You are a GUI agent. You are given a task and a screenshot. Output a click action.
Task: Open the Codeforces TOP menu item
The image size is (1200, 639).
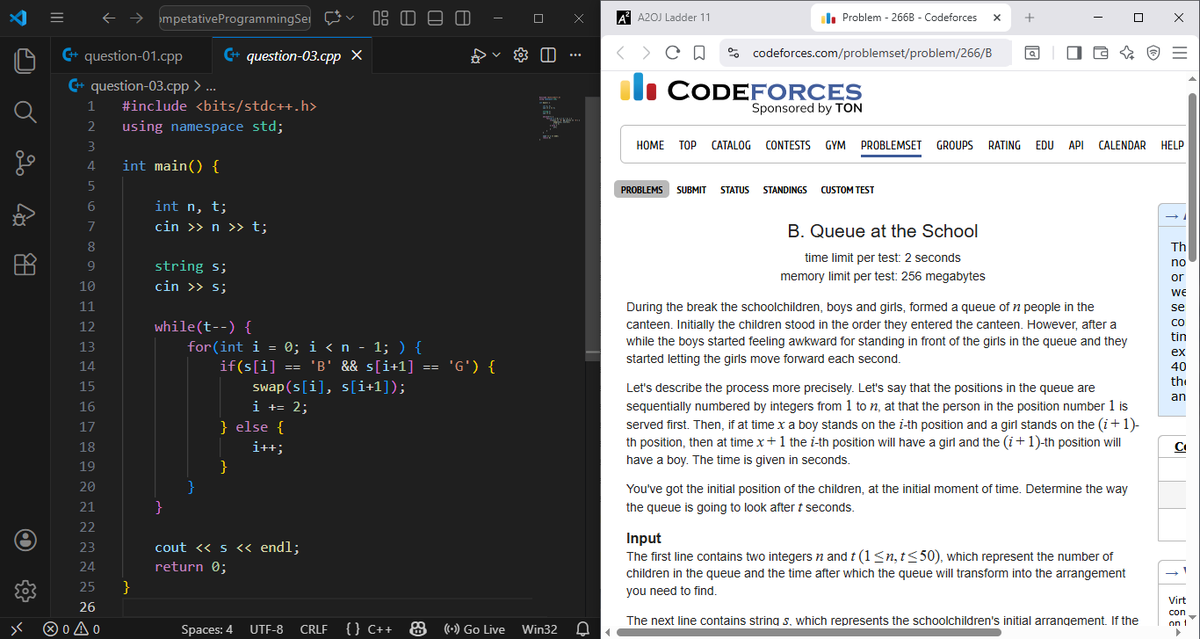tap(688, 145)
